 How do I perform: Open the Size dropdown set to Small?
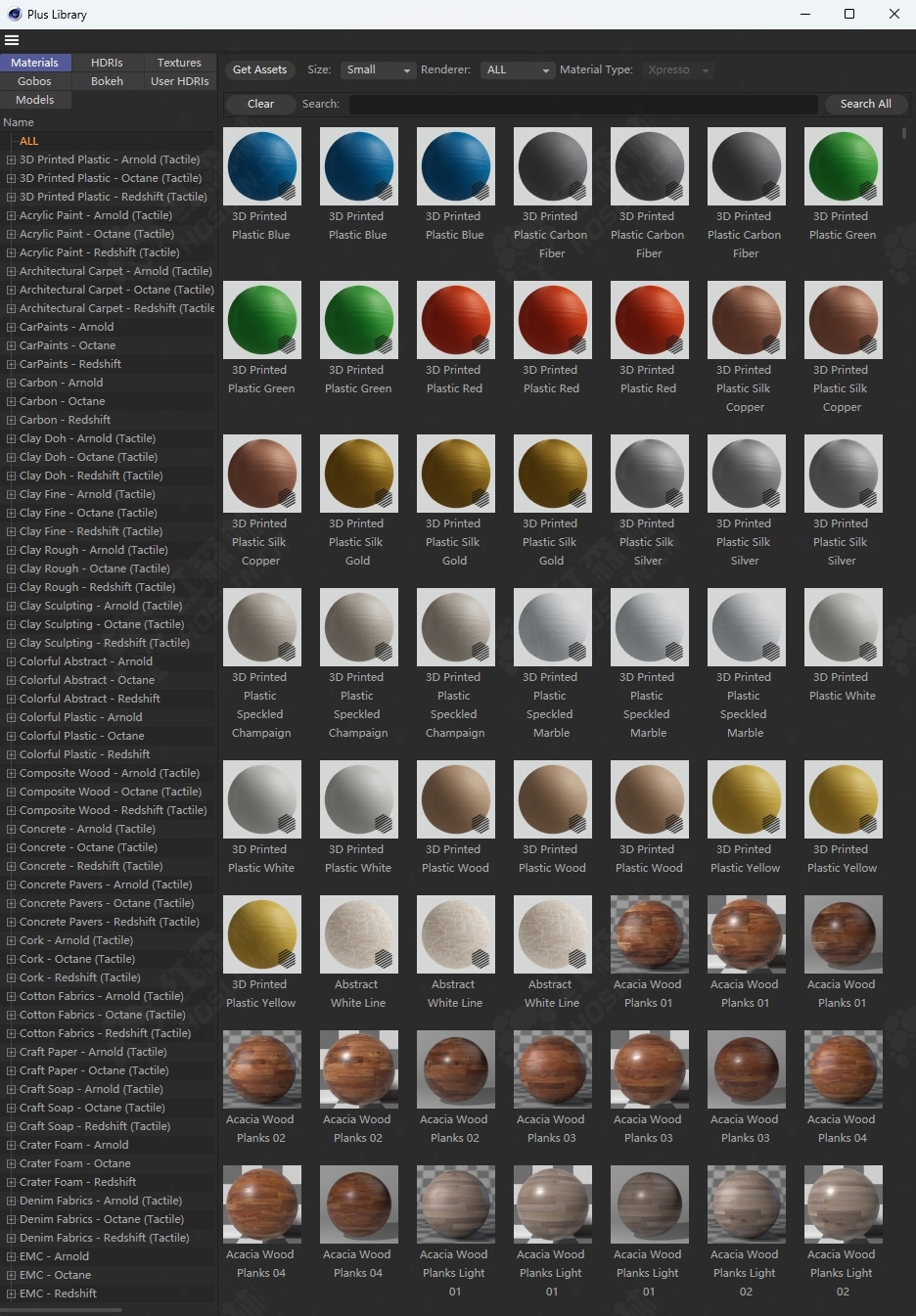pos(377,70)
